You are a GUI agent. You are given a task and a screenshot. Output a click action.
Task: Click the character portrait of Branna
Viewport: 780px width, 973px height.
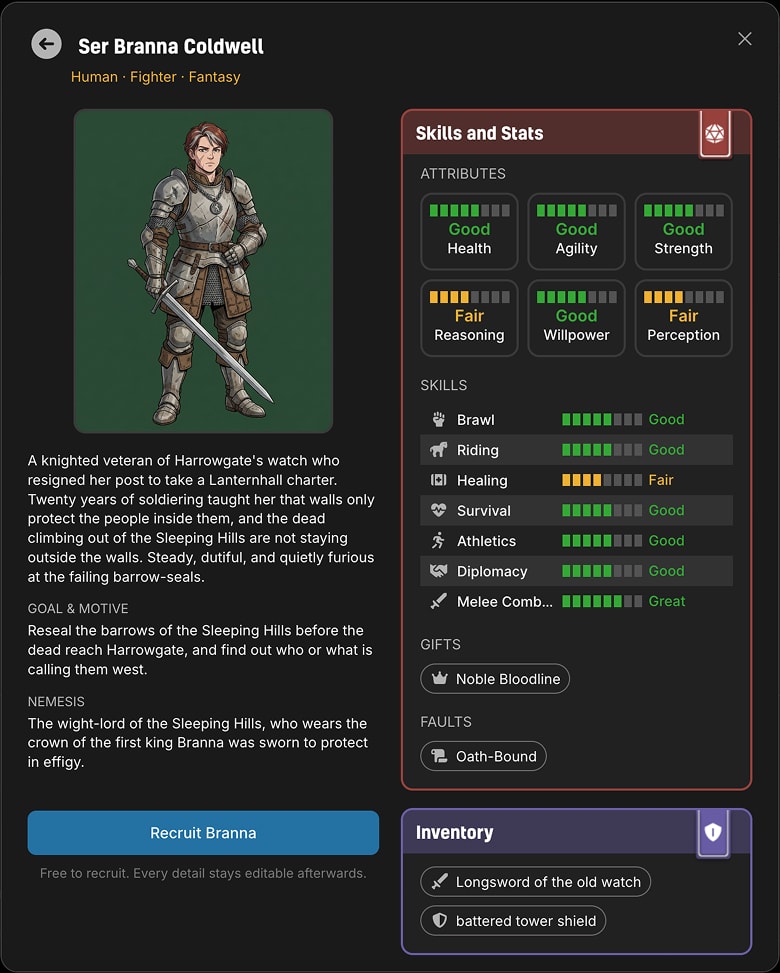204,271
